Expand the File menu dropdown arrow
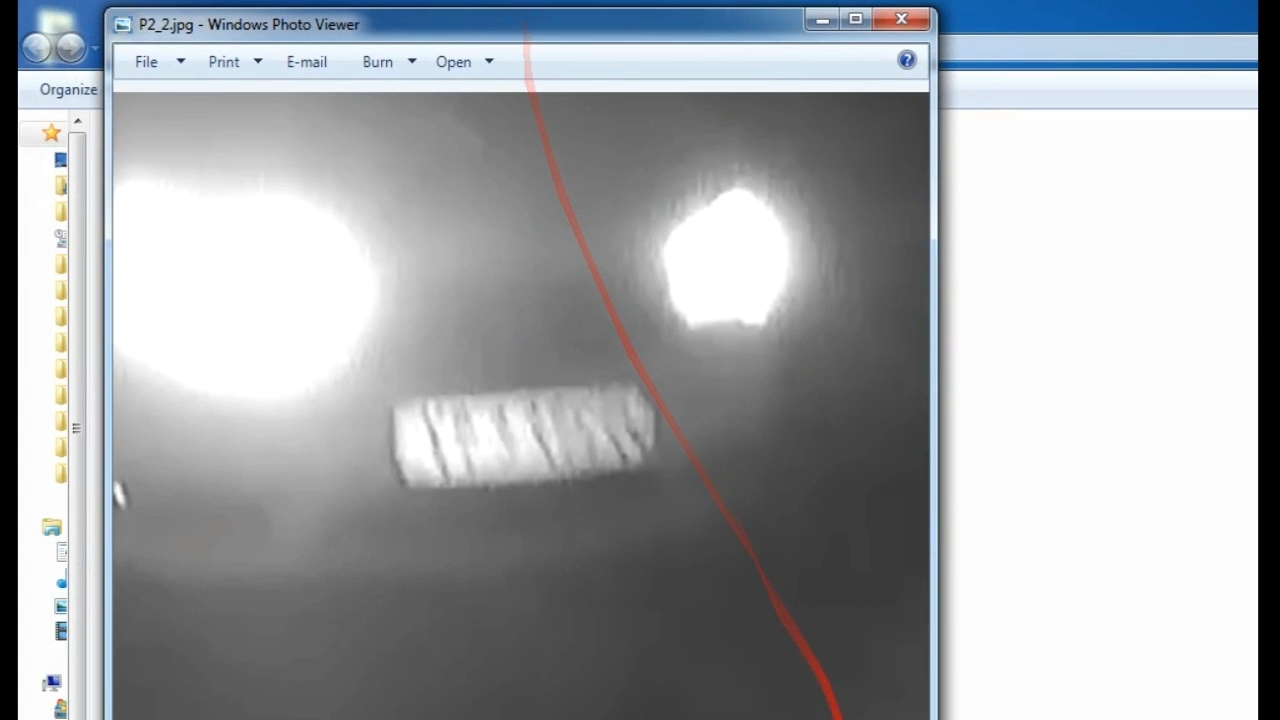The height and width of the screenshot is (720, 1280). (181, 61)
